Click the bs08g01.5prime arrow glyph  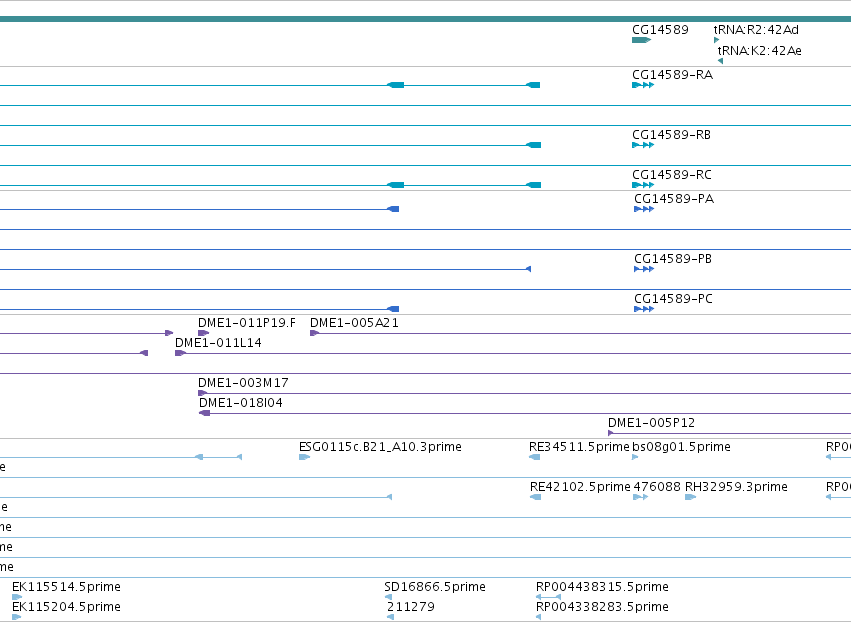(635, 457)
